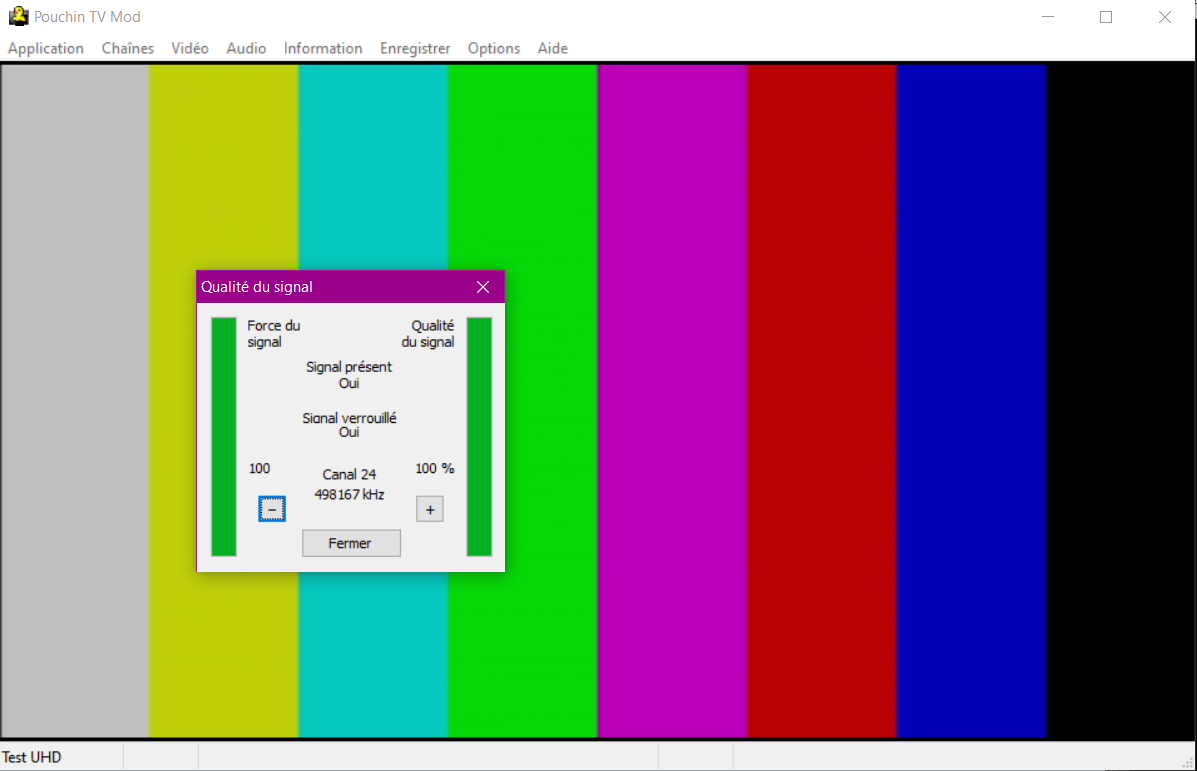The width and height of the screenshot is (1197, 771).
Task: Maximize the Pouchin TV Mod window
Action: [x=1106, y=17]
